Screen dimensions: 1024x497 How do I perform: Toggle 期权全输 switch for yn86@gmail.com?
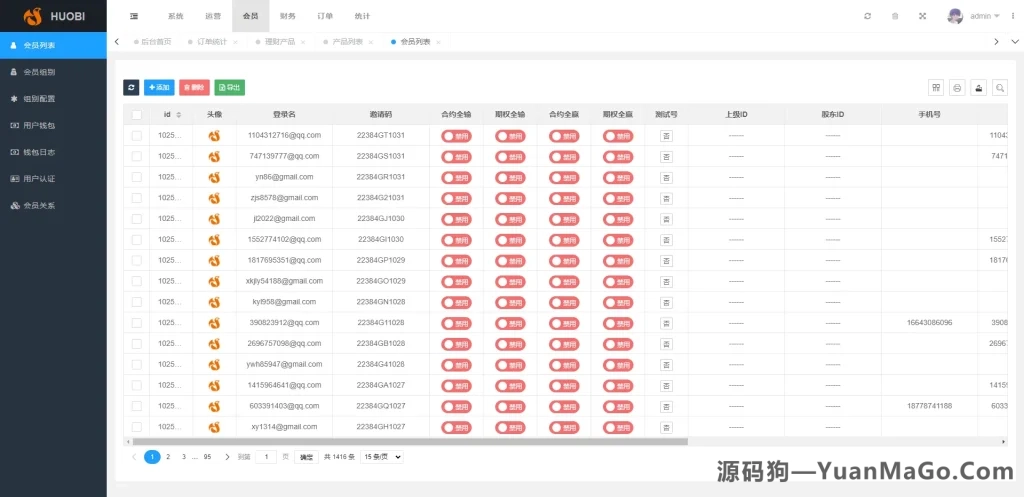[x=510, y=178]
